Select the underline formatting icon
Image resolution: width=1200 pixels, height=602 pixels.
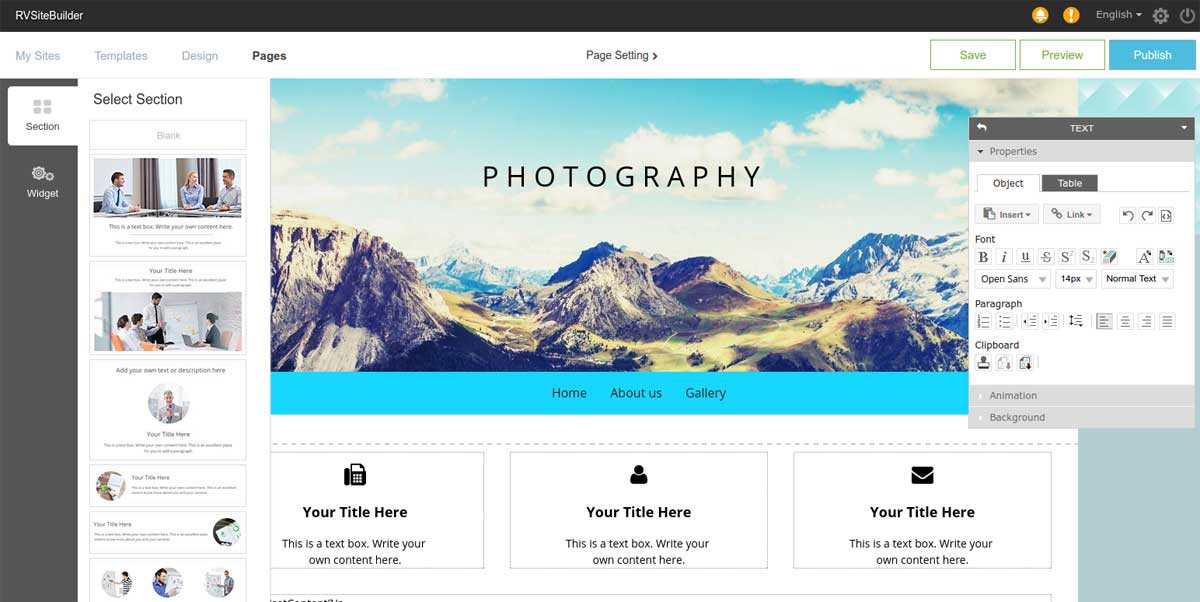tap(1024, 256)
